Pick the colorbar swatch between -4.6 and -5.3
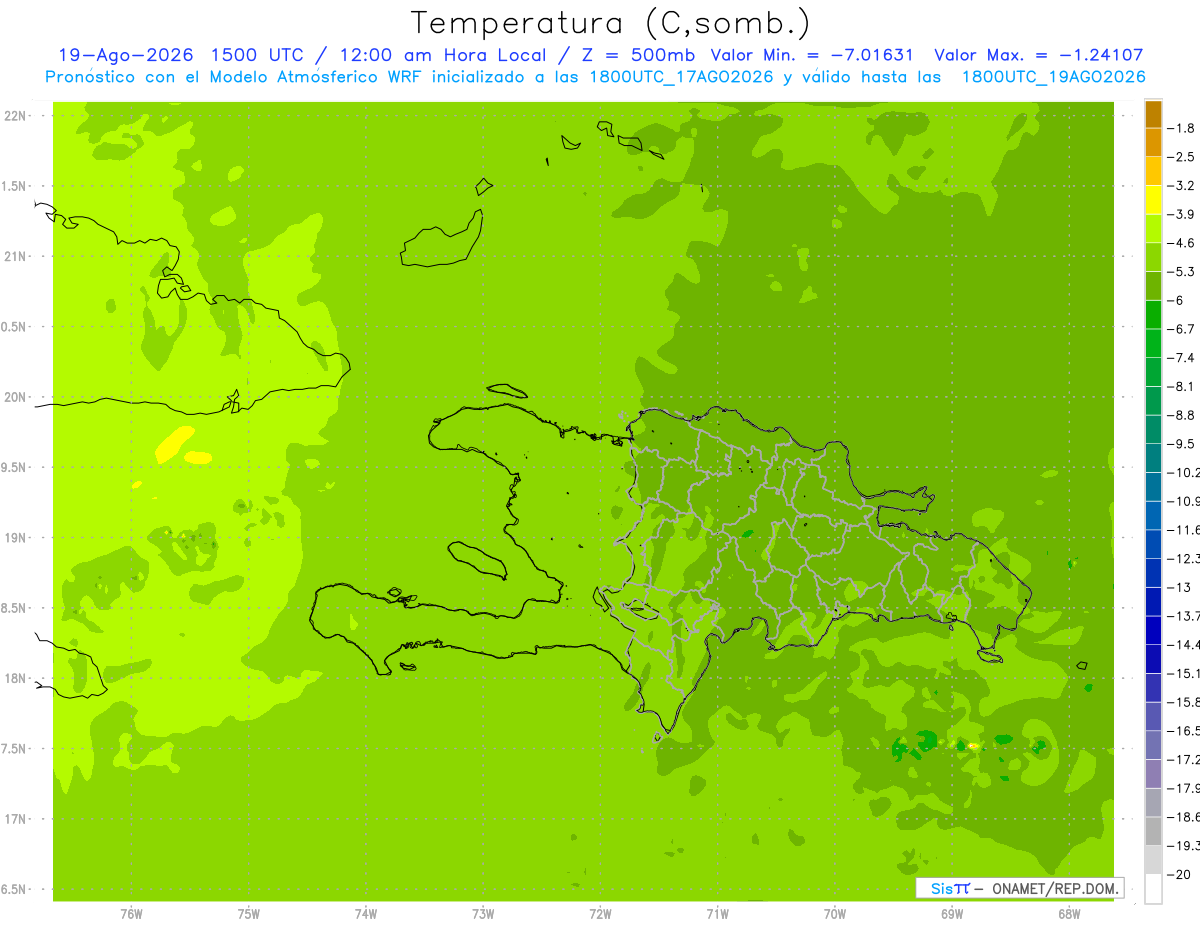 (1153, 257)
